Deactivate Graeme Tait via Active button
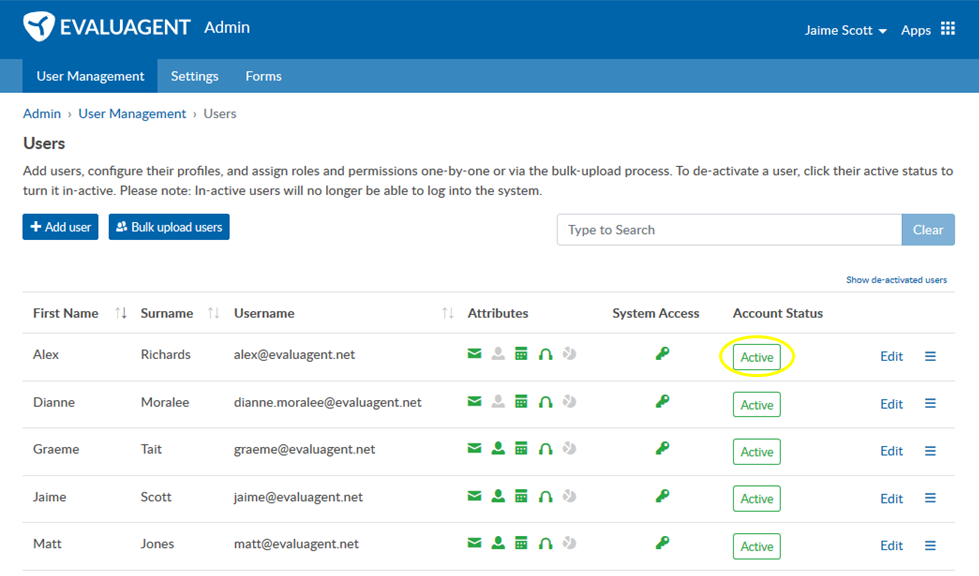This screenshot has height=576, width=979. [757, 452]
